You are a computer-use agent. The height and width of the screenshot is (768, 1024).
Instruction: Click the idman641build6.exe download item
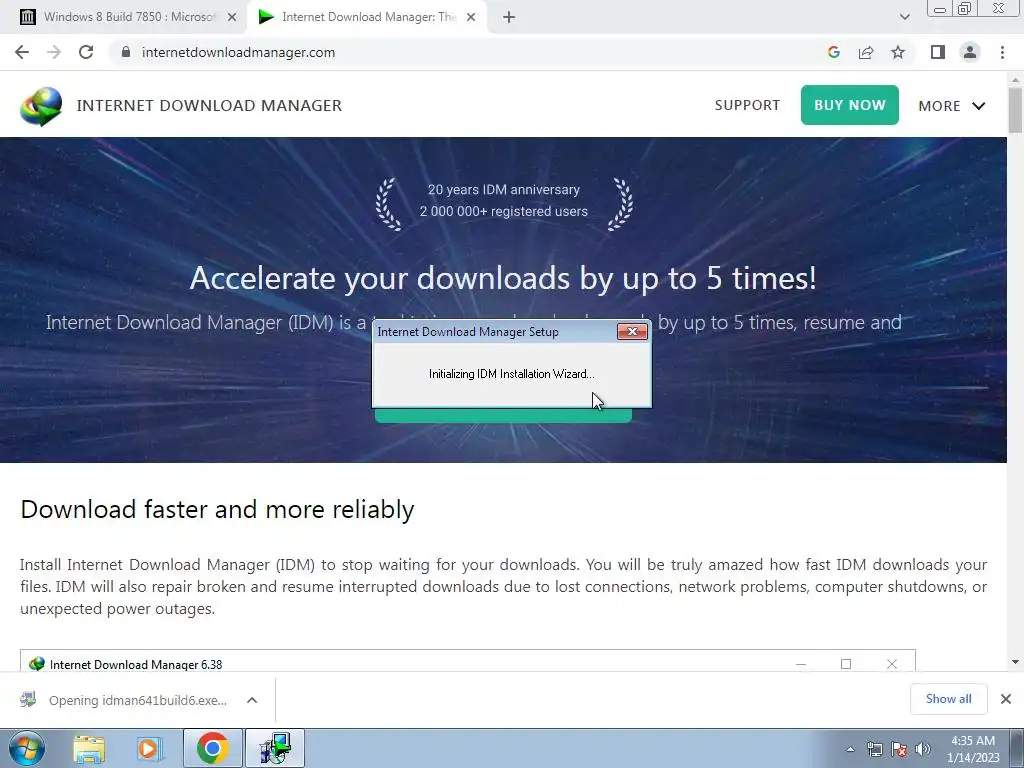click(x=138, y=700)
